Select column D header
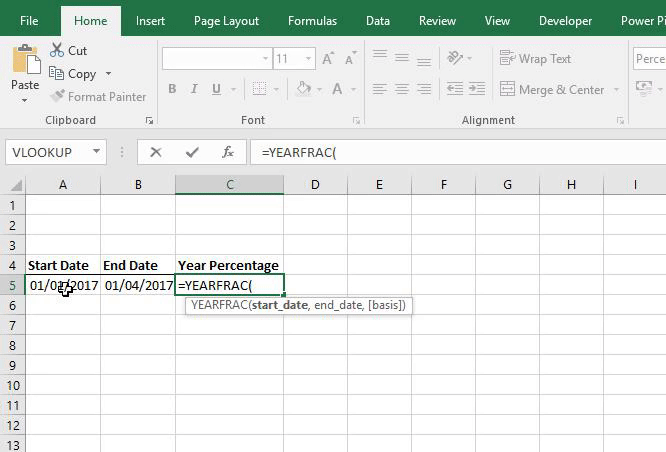 tap(315, 184)
